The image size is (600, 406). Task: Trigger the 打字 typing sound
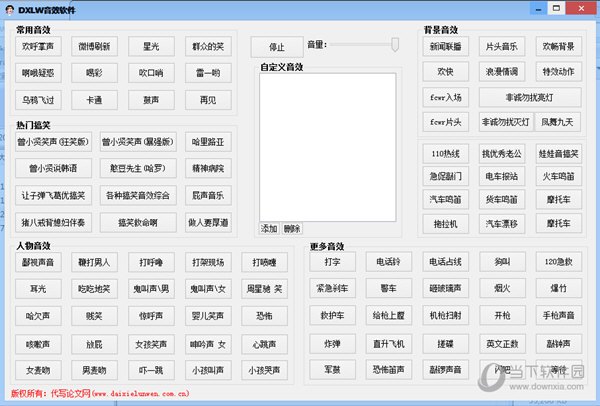pyautogui.click(x=333, y=262)
